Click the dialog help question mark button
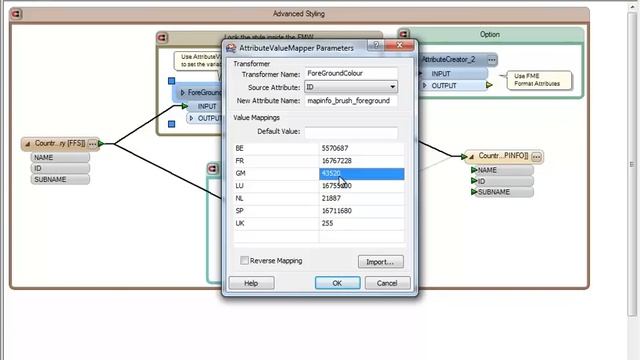The height and width of the screenshot is (360, 640). pos(376,45)
